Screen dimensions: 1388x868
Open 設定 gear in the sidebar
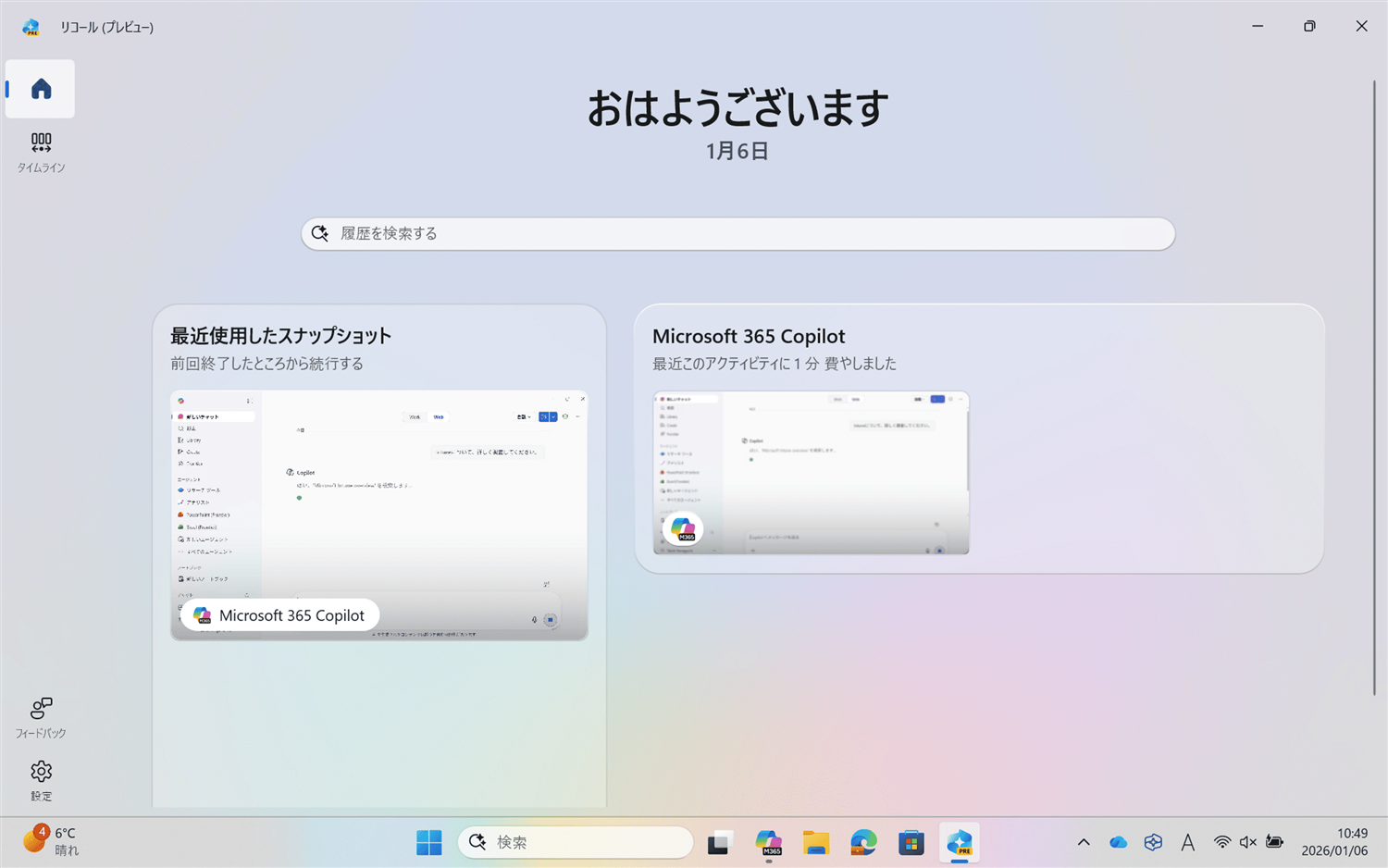pos(41,780)
